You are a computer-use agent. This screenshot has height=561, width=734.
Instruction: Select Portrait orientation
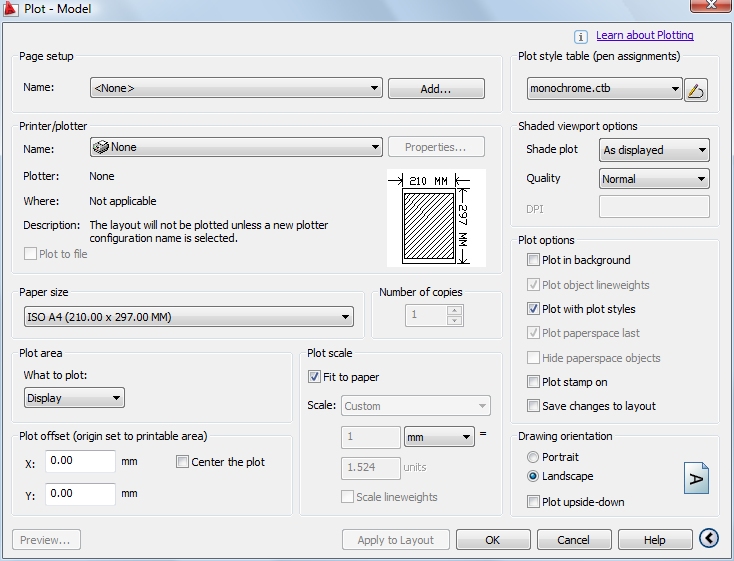[533, 457]
